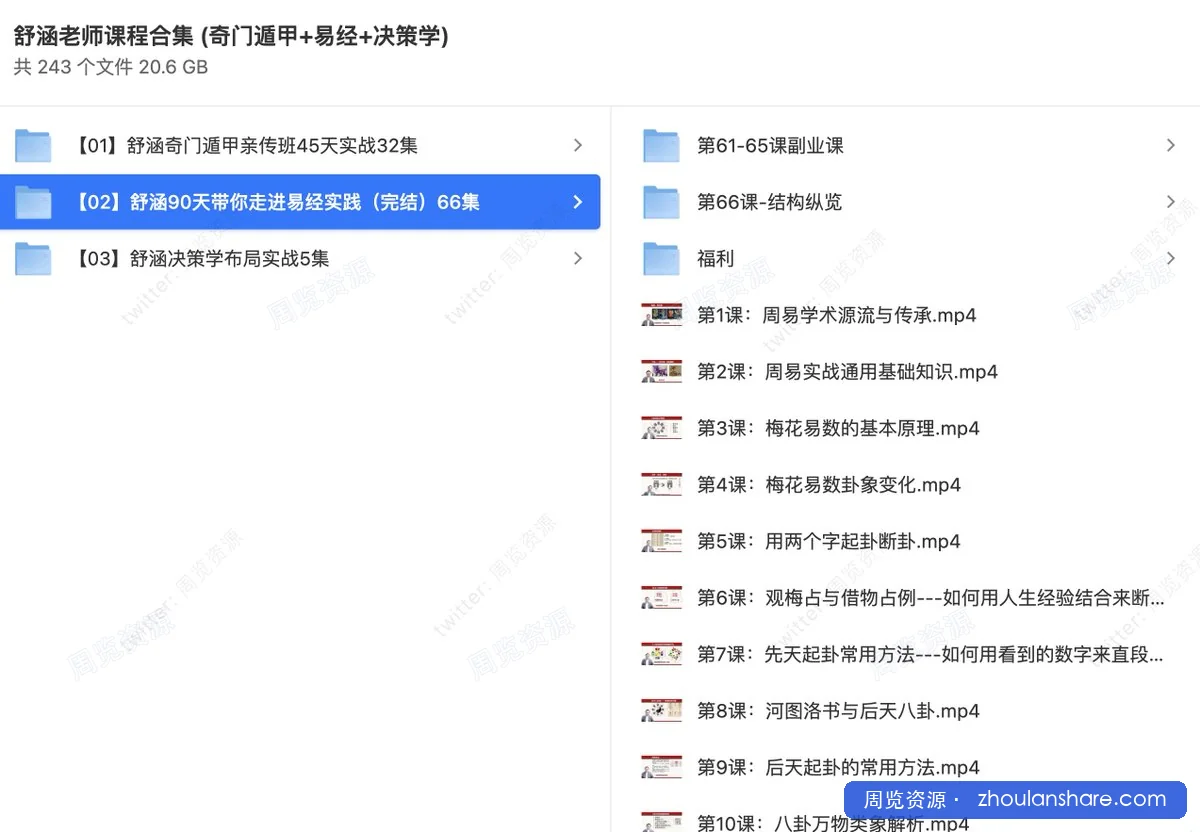Open folder icon for 【03】舒涵决策学布局实战5集
Image resolution: width=1200 pixels, height=832 pixels.
pyautogui.click(x=33, y=259)
